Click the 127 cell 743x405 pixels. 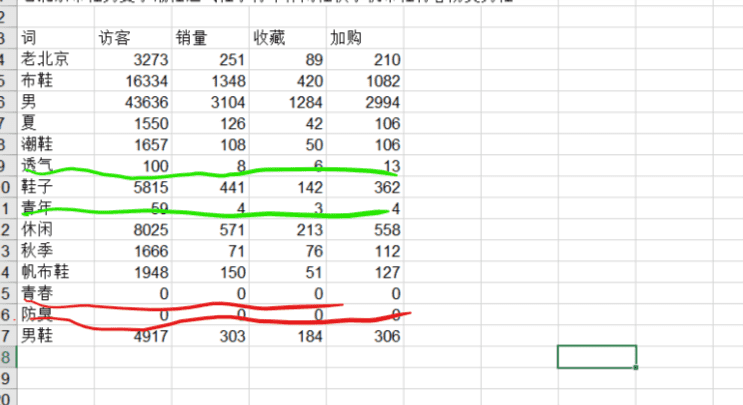pos(365,272)
